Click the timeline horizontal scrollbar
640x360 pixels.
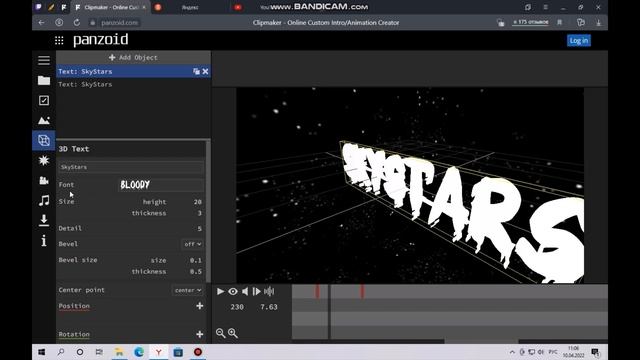point(482,341)
